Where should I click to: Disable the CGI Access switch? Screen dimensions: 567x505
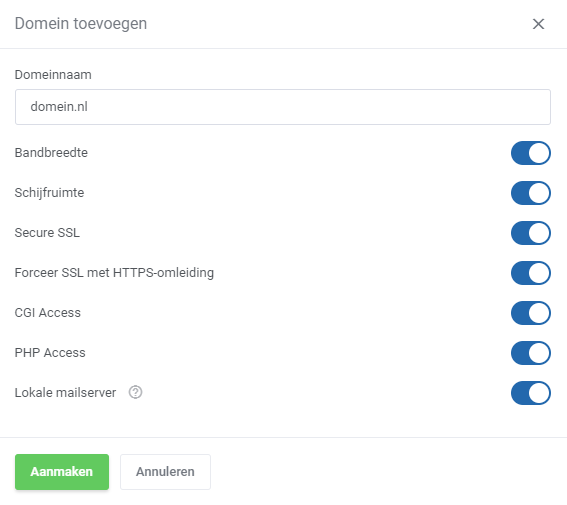tap(530, 313)
